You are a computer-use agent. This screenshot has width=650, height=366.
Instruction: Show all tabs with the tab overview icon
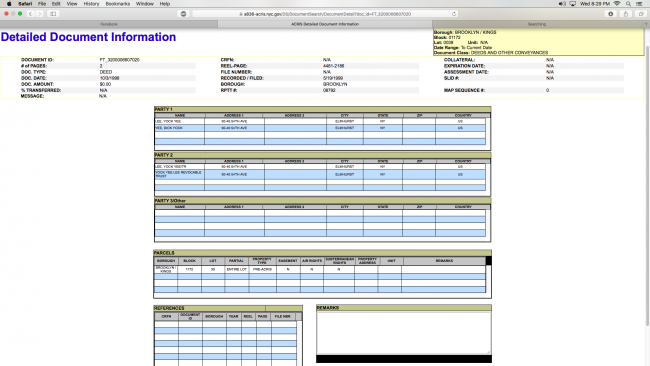[640, 14]
